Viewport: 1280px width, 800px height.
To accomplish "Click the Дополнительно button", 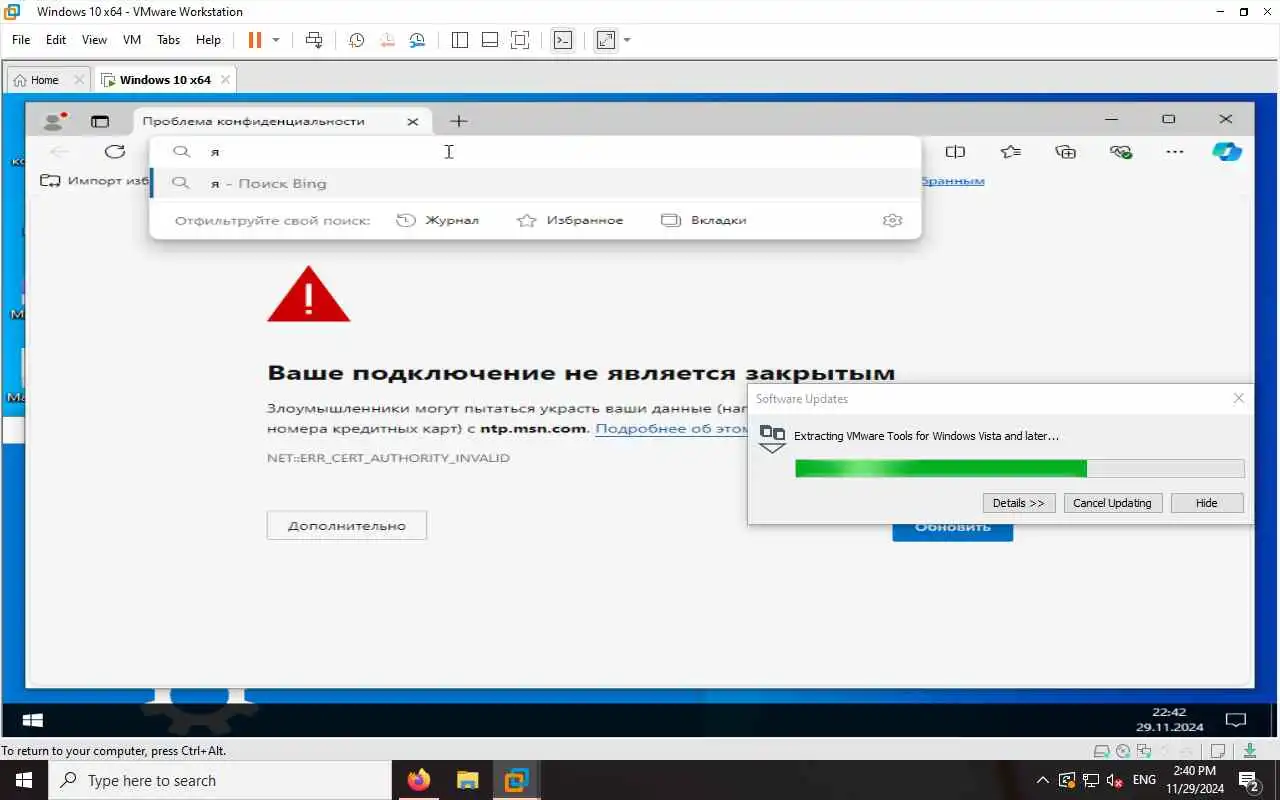I will [347, 525].
